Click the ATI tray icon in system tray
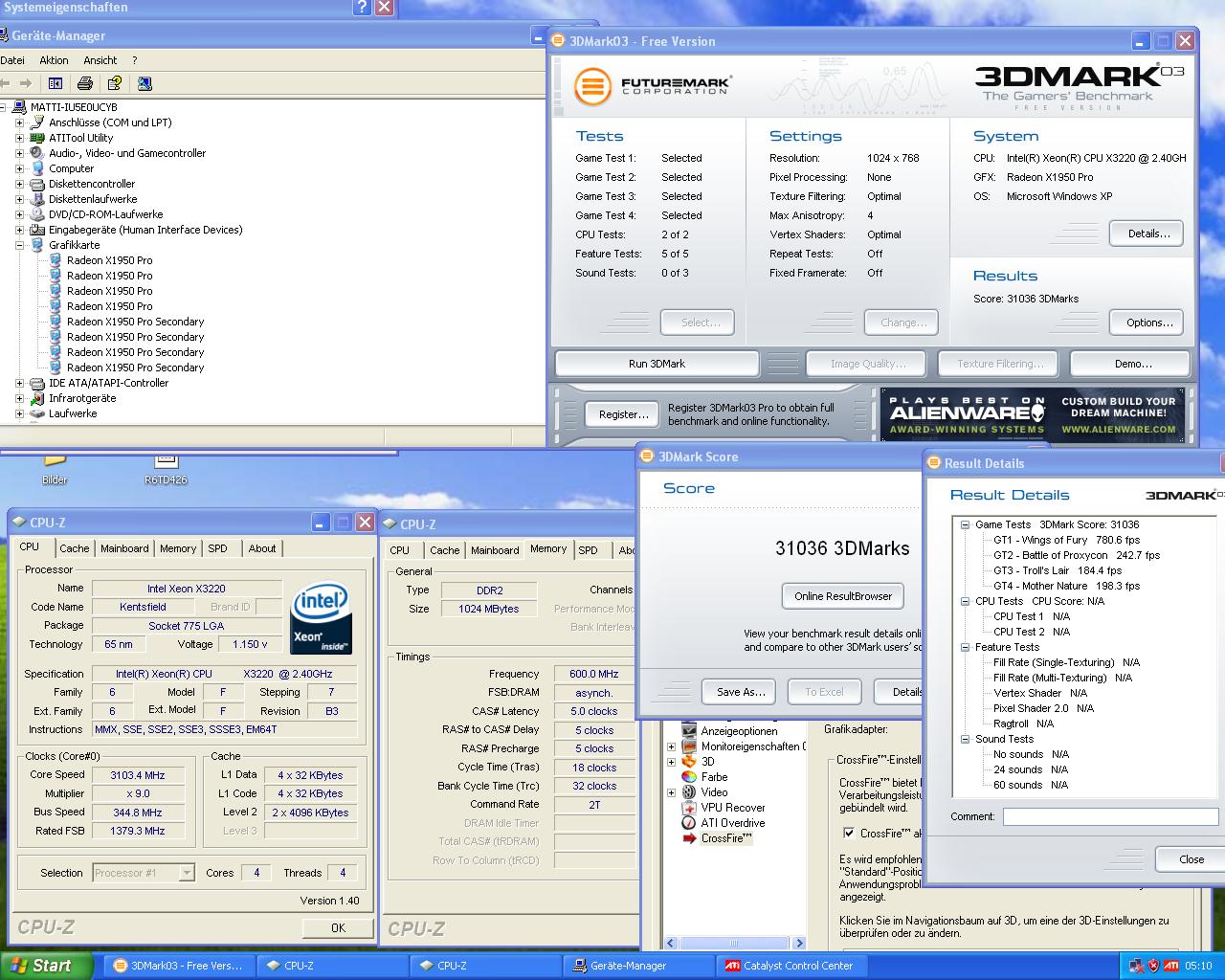 1170,966
